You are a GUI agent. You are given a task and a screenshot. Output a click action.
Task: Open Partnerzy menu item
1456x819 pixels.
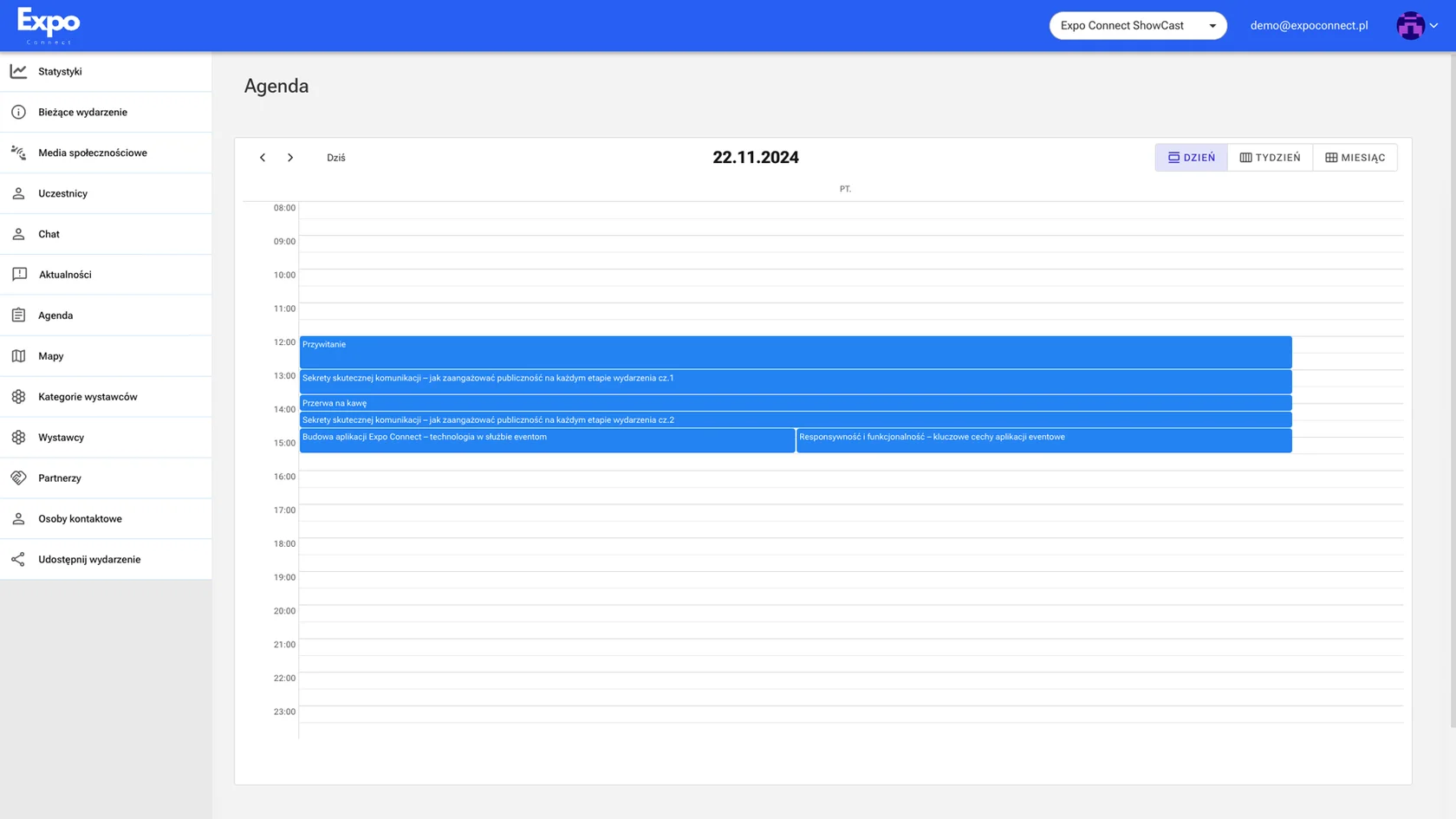[x=106, y=478]
